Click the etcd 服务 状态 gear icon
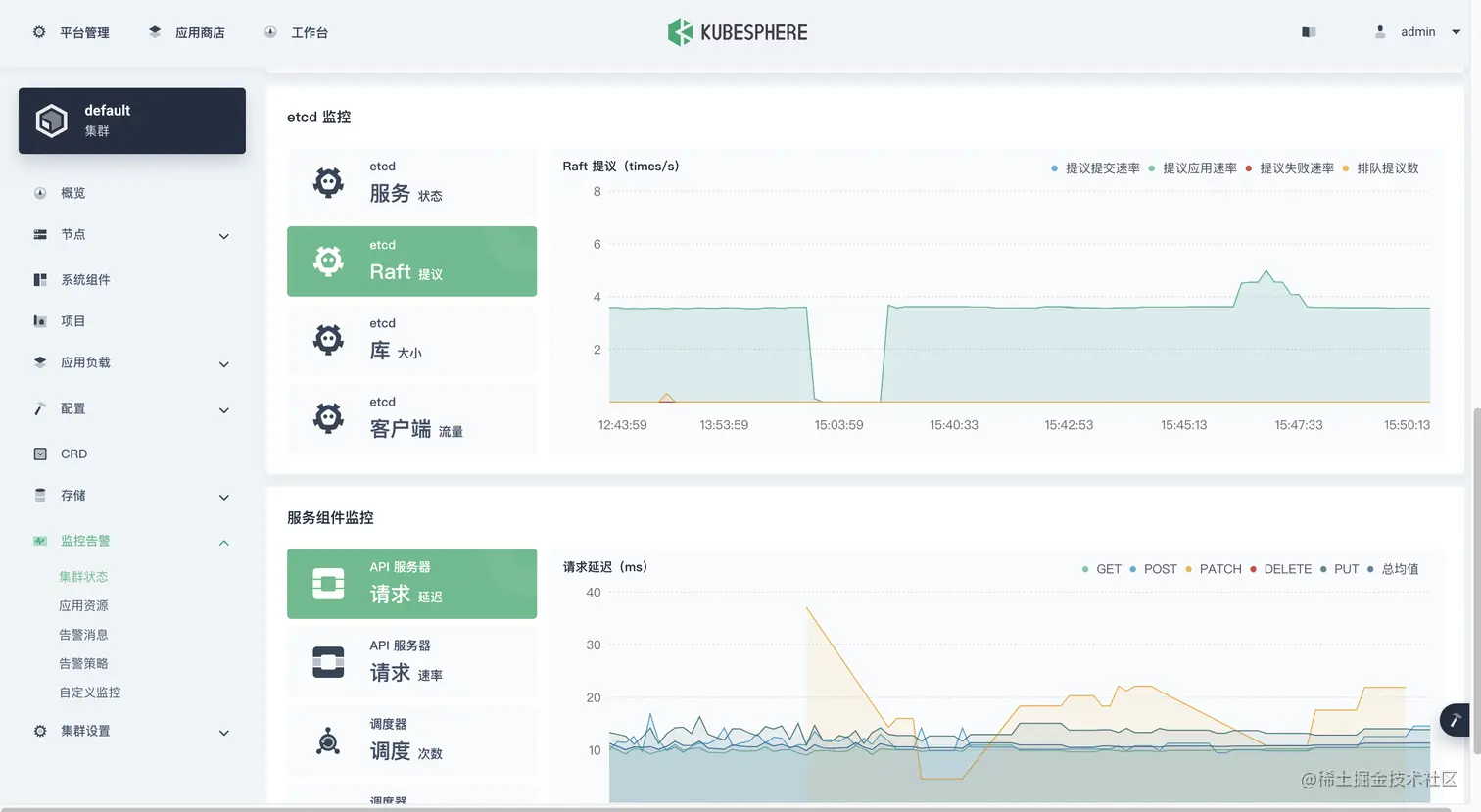 (x=328, y=182)
